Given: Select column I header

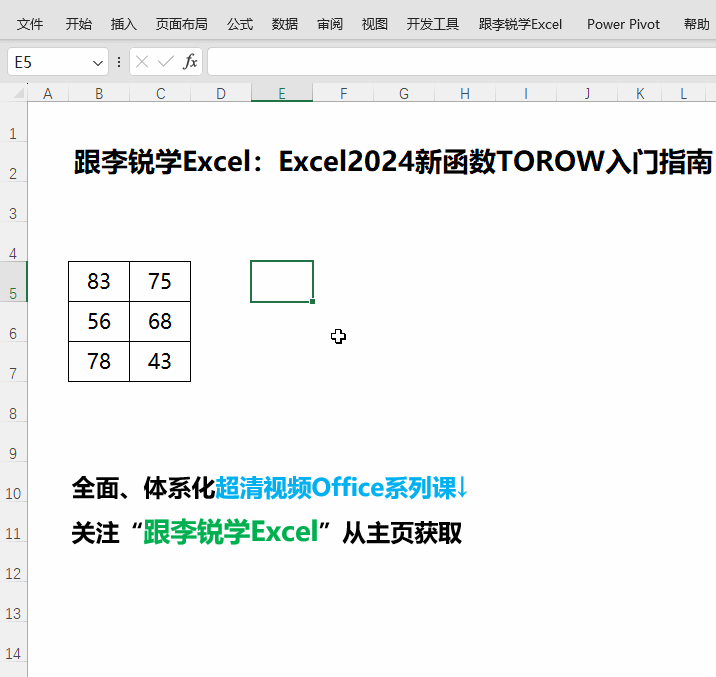Looking at the screenshot, I should click(x=526, y=94).
